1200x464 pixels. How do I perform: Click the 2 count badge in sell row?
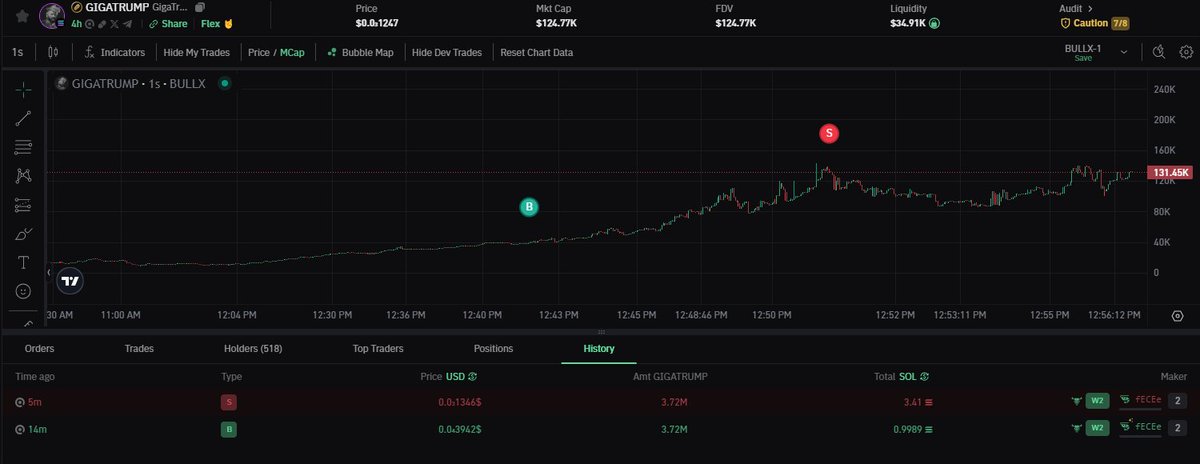coord(1177,401)
